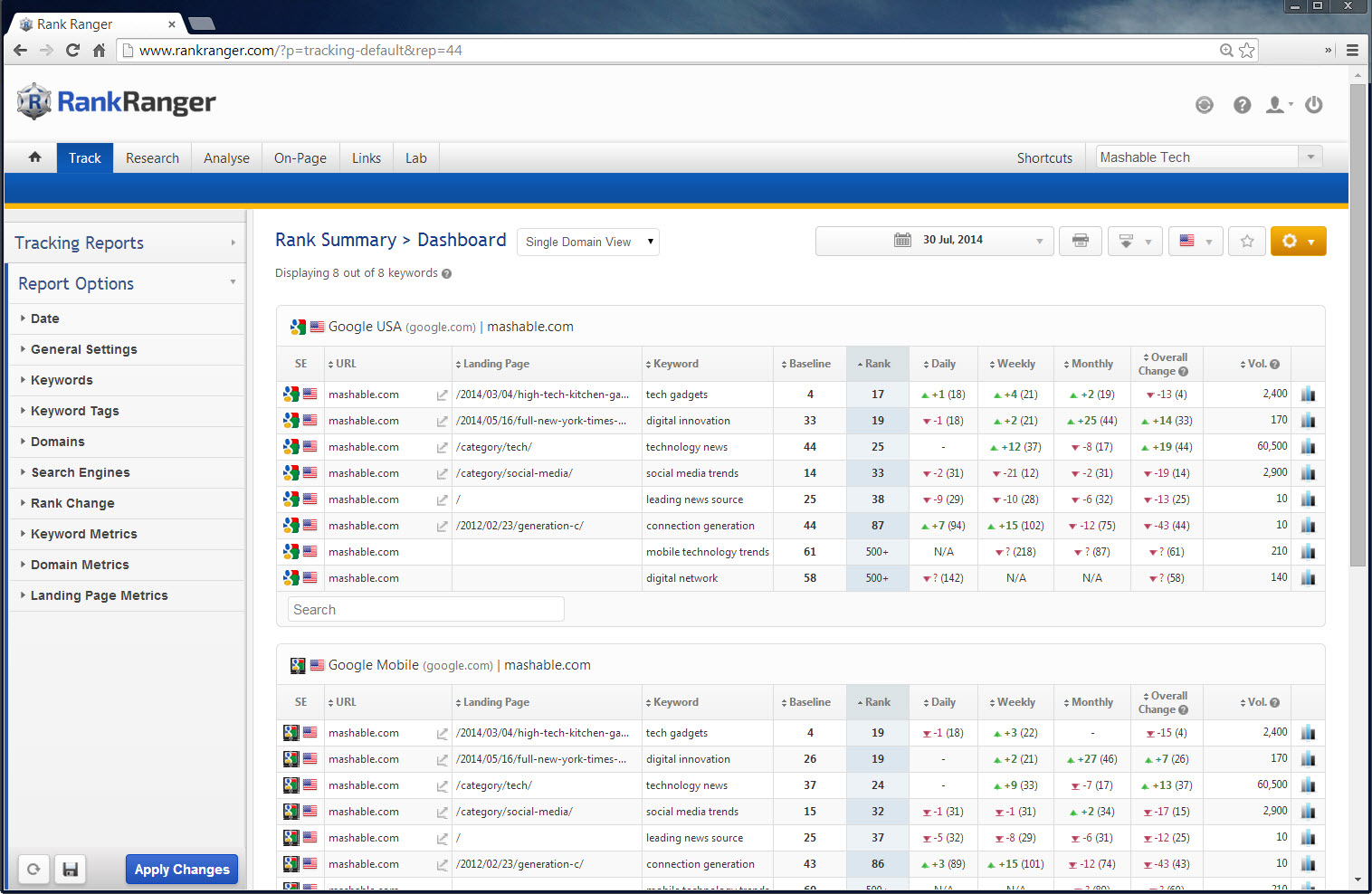This screenshot has height=894, width=1372.
Task: Open the Single Domain View dropdown
Action: point(587,242)
